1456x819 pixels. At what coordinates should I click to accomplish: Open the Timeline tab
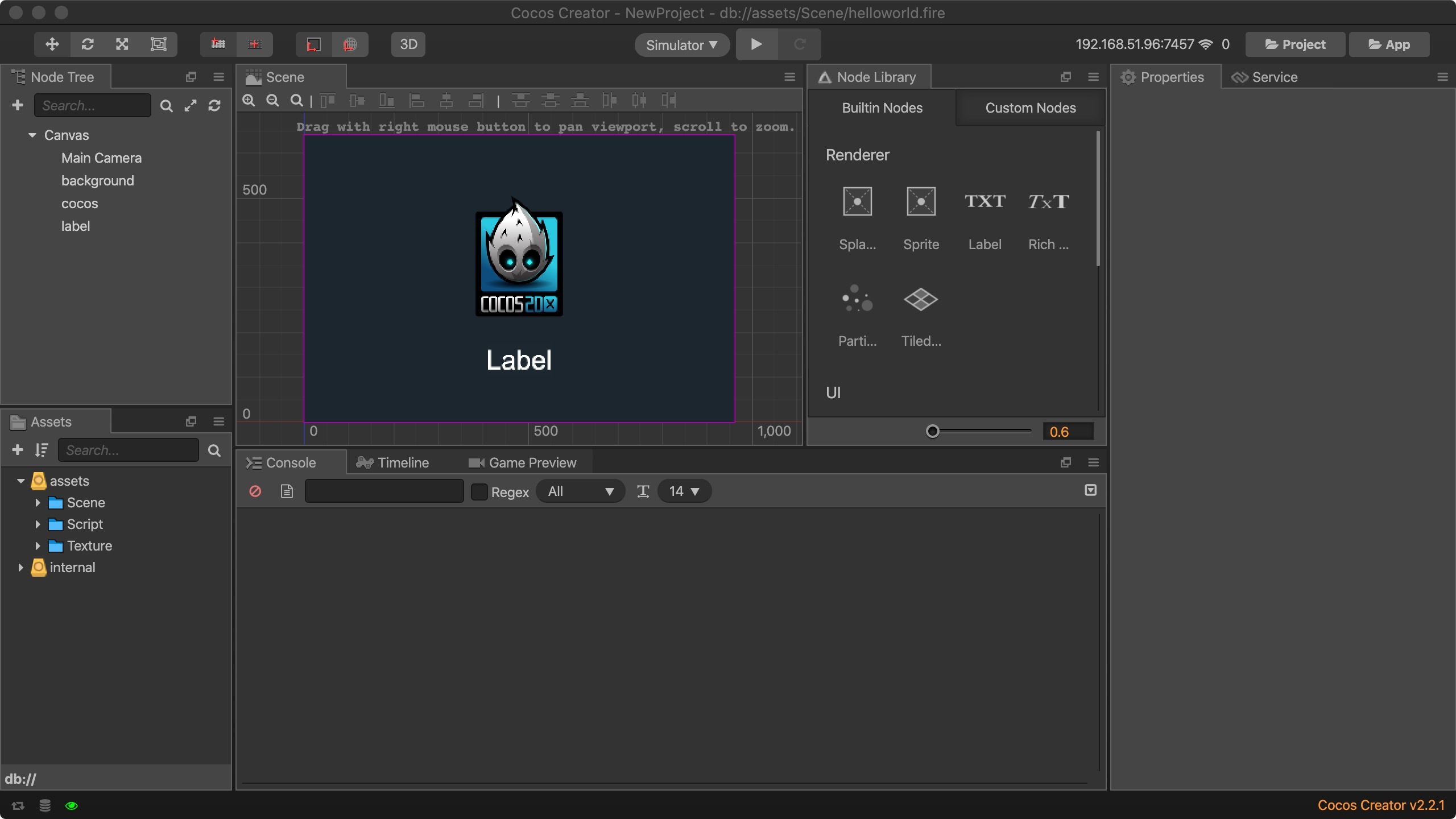point(393,463)
